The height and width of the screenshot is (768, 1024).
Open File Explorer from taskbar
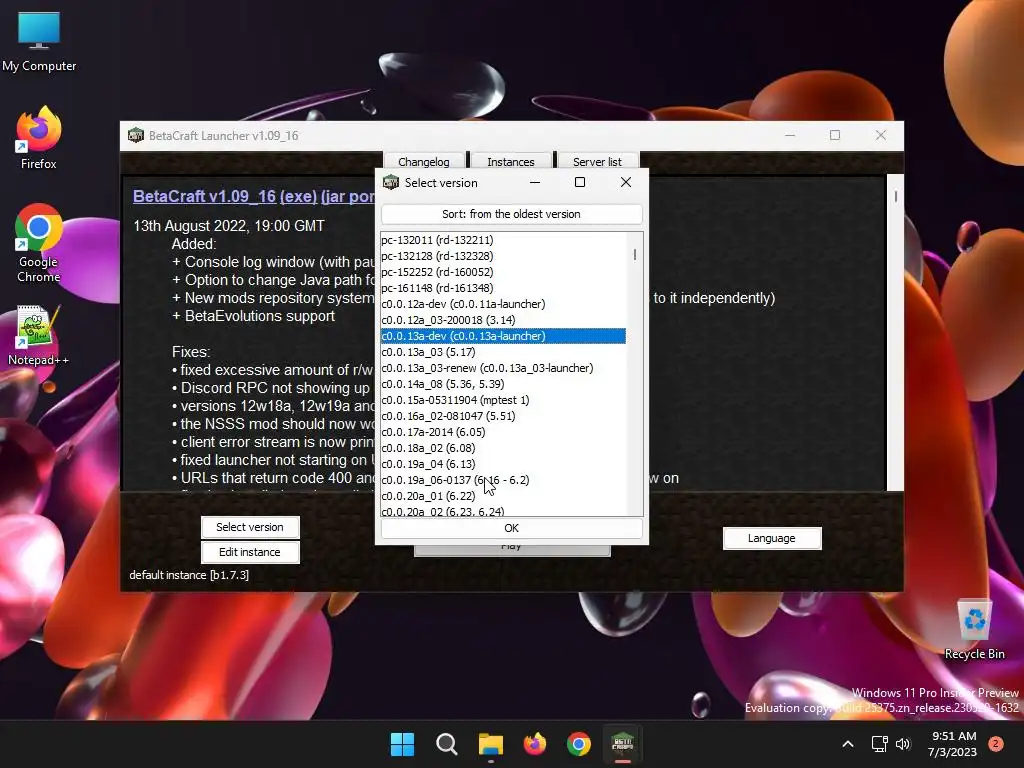[x=490, y=744]
